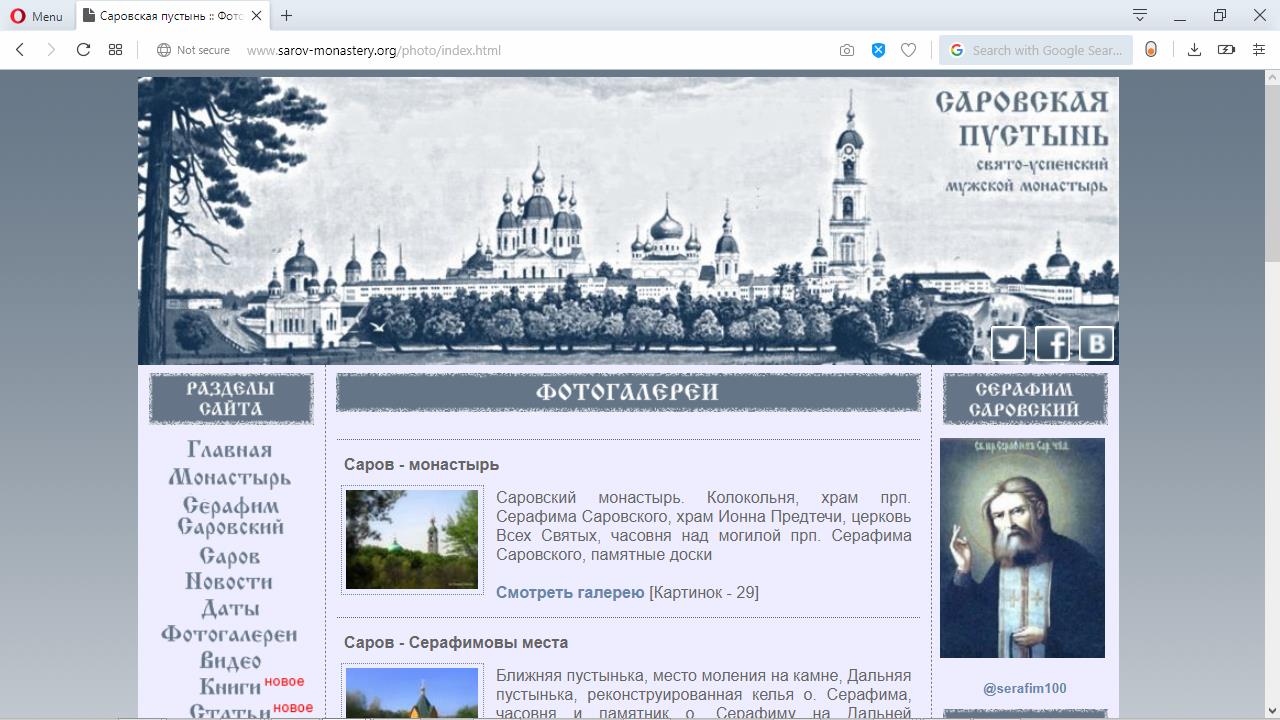Restore down the Opera window
Screen dimensions: 1280x720
point(1220,15)
